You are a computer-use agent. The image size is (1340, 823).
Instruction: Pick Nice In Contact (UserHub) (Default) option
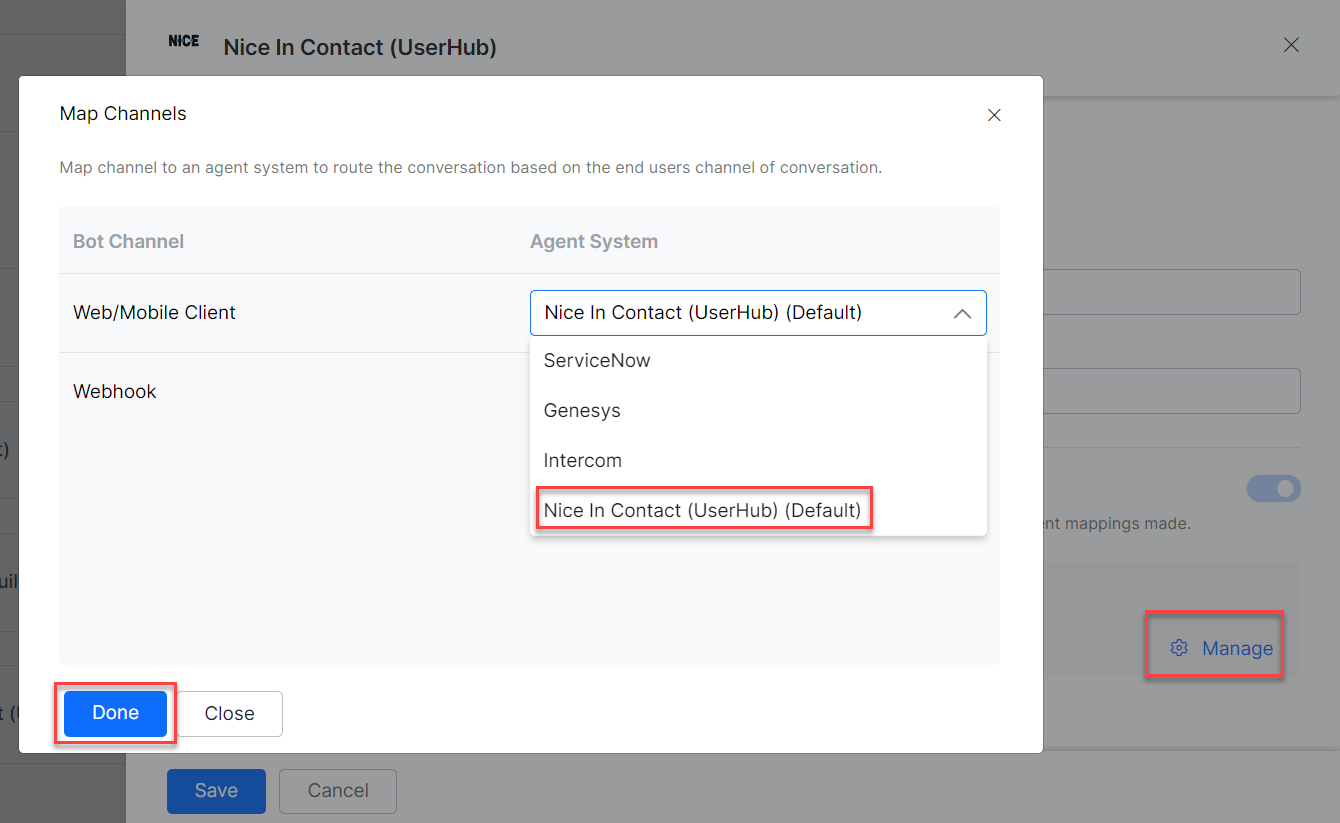click(x=758, y=510)
